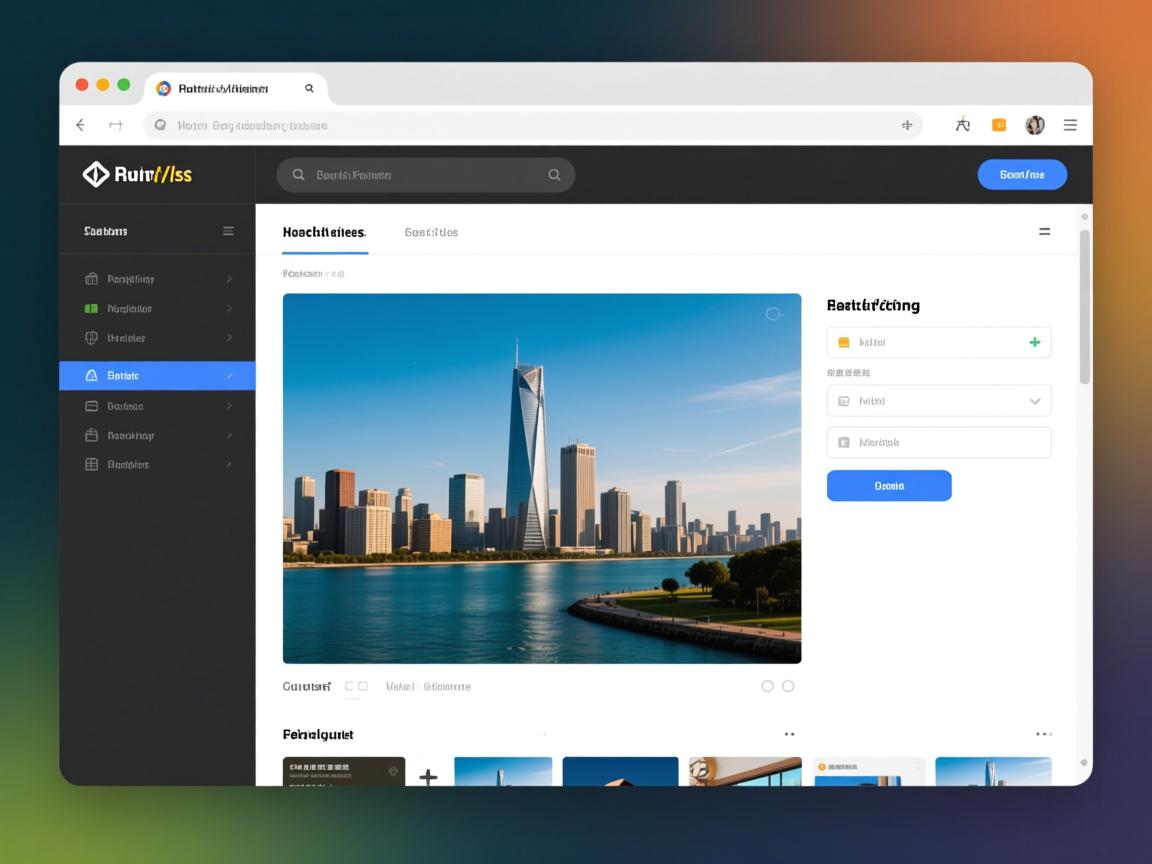This screenshot has height=864, width=1152.
Task: Click the green plus in first right-panel field
Action: [x=1034, y=342]
